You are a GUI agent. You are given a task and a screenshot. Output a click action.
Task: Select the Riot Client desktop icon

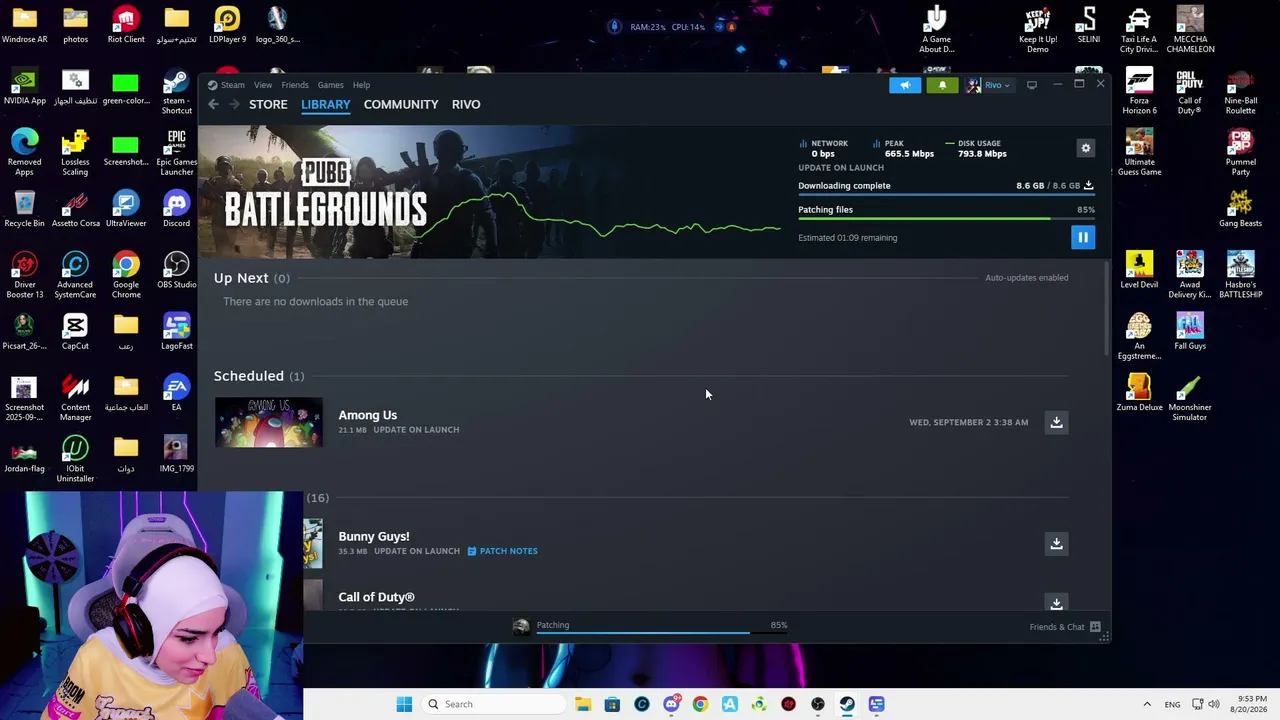126,25
